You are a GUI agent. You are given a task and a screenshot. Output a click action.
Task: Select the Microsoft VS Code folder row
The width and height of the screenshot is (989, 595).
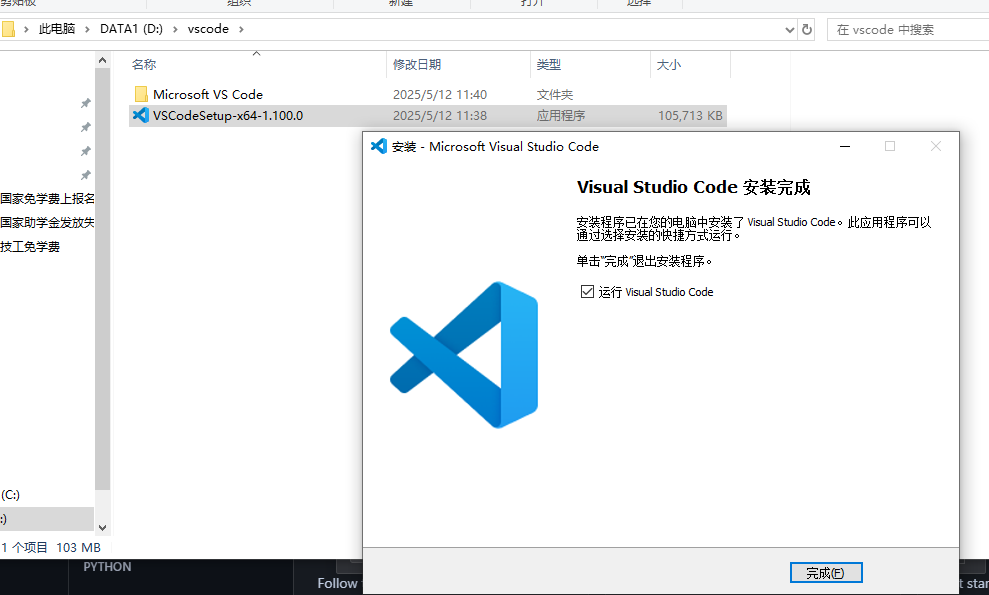[x=428, y=95]
